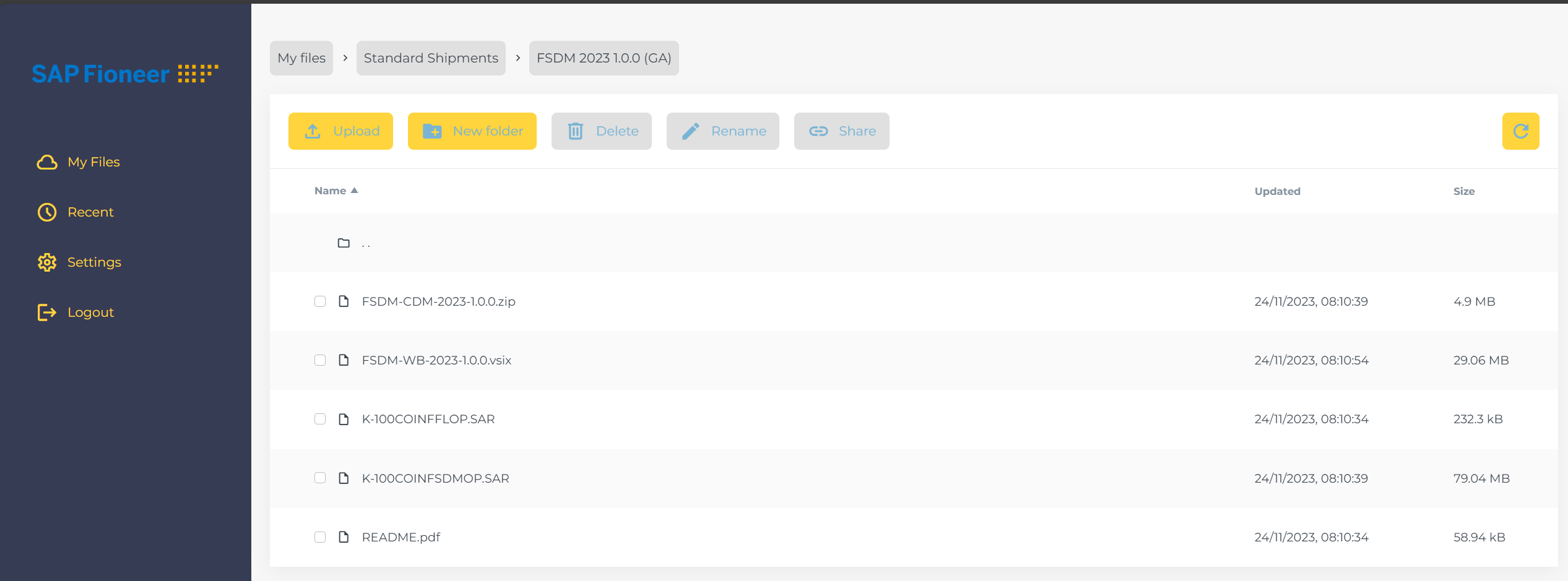The width and height of the screenshot is (1568, 581).
Task: Click the Rename button
Action: pyautogui.click(x=723, y=131)
